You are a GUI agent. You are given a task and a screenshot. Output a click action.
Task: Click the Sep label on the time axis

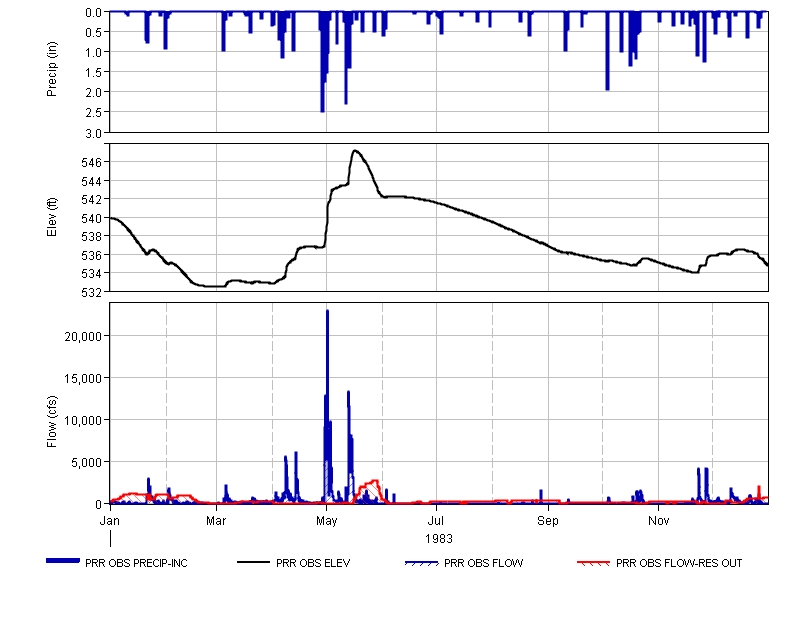[x=548, y=521]
